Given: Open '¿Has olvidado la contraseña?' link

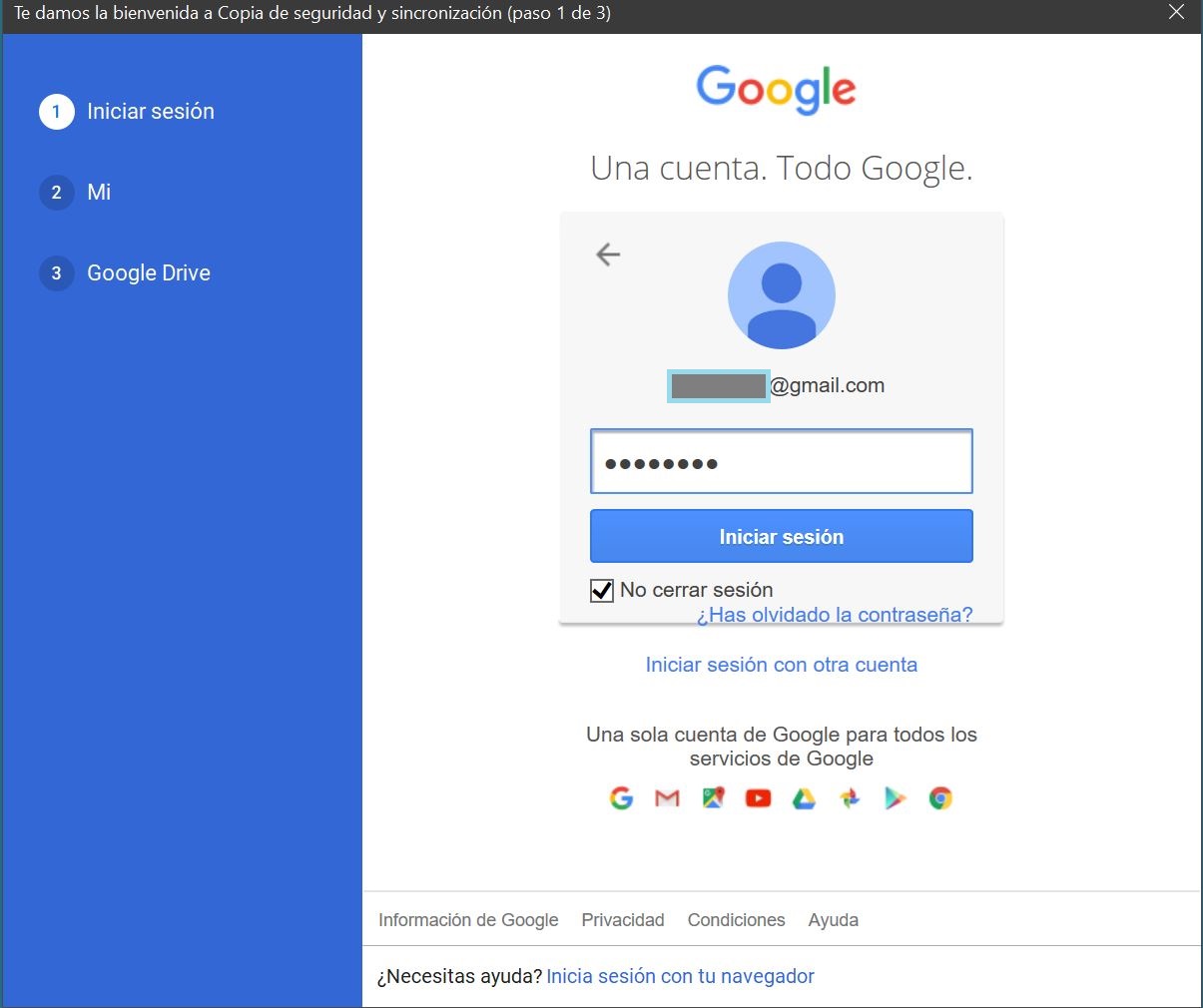Looking at the screenshot, I should pos(835,615).
